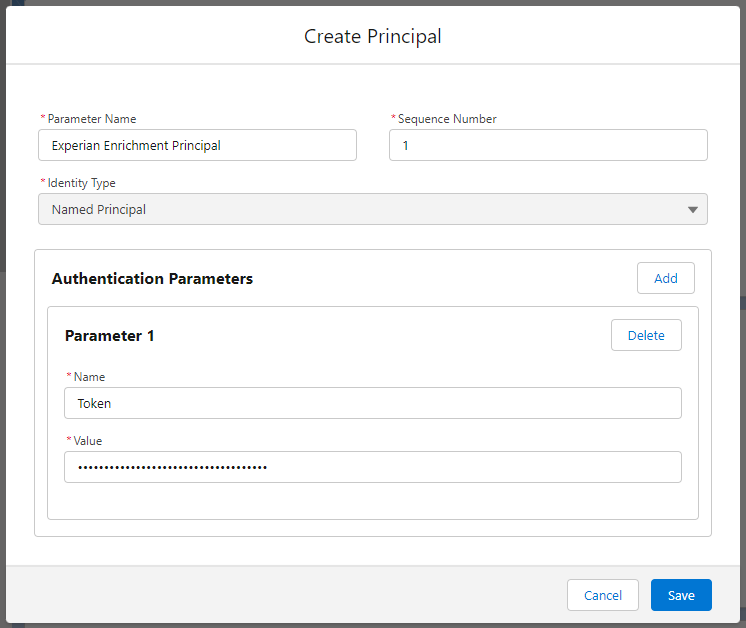Viewport: 746px width, 628px height.
Task: Save the new principal
Action: coord(681,595)
